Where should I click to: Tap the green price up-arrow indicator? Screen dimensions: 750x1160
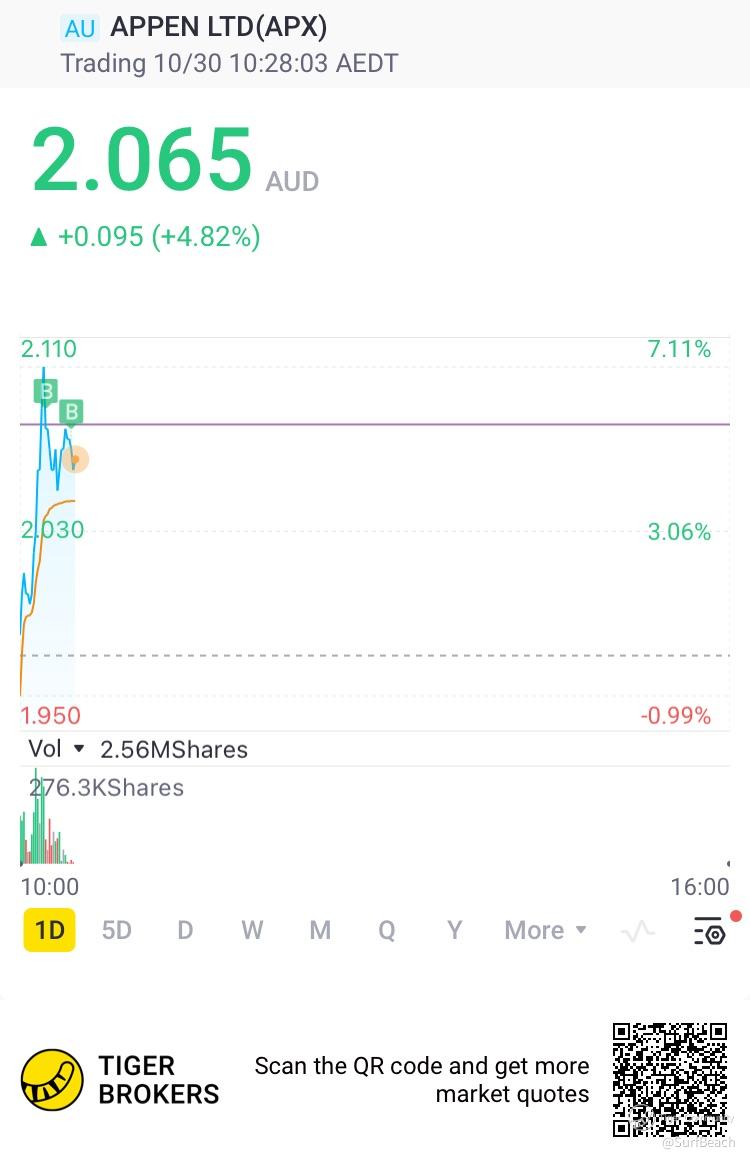click(39, 237)
